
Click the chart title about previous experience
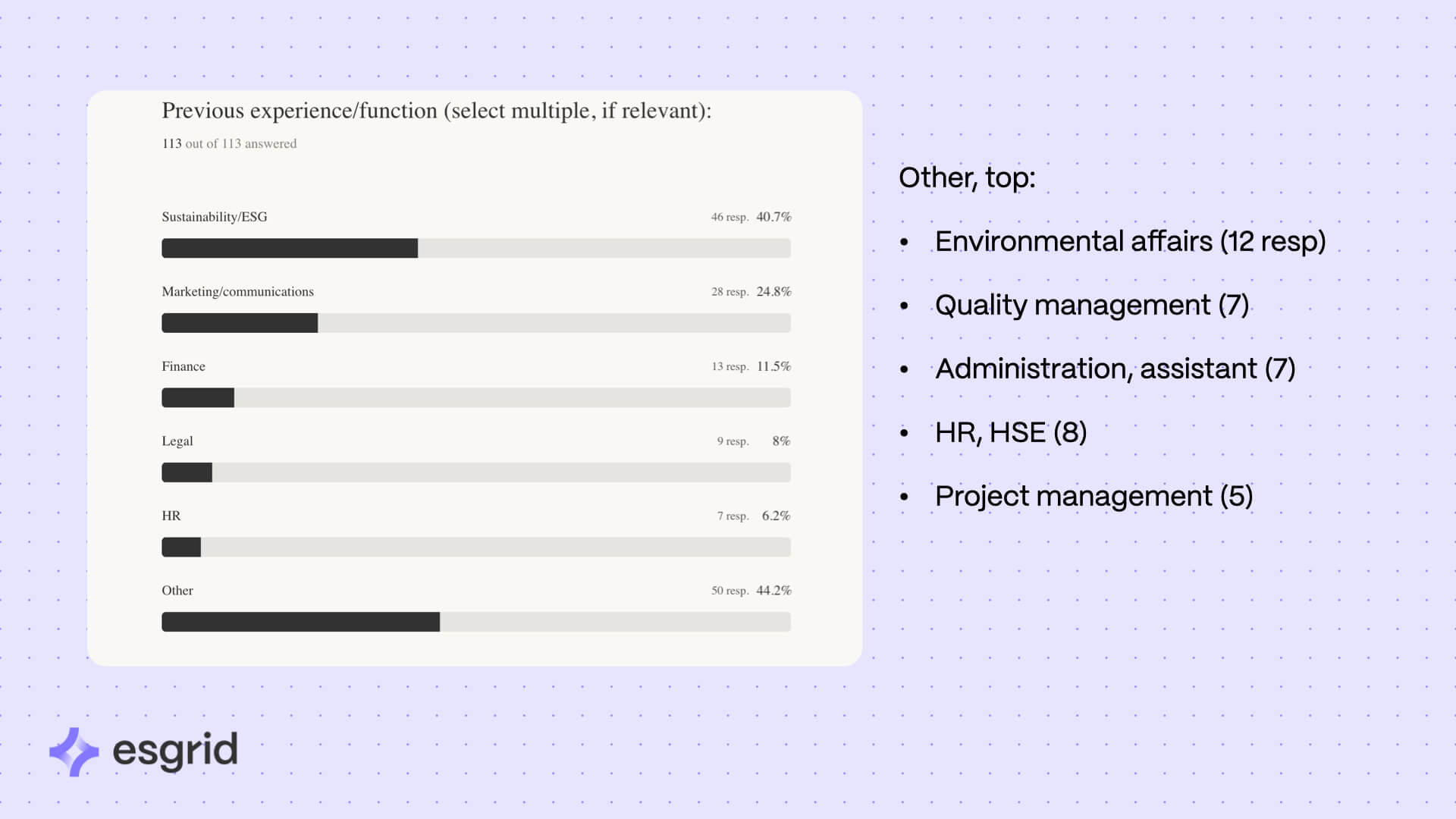[437, 111]
